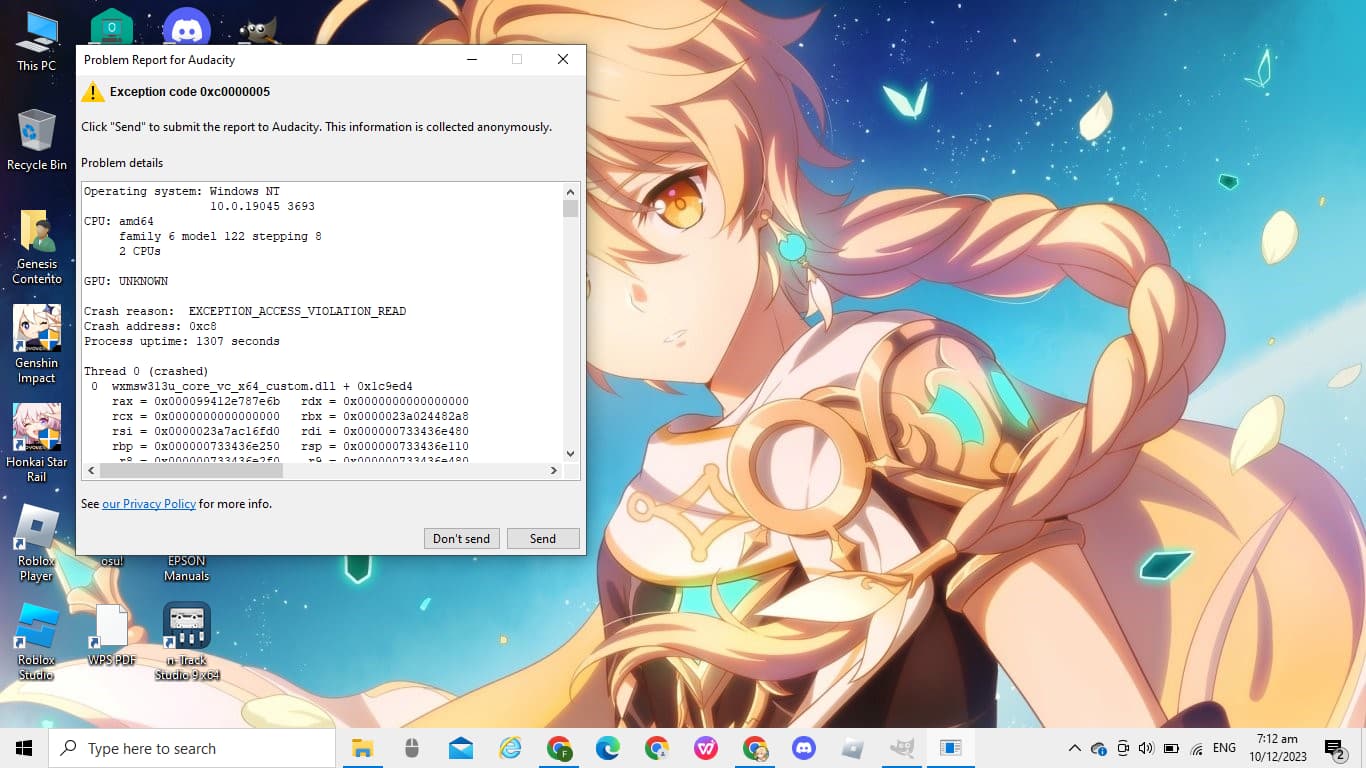Image resolution: width=1366 pixels, height=768 pixels.
Task: Open the Mail app from the taskbar
Action: click(461, 748)
